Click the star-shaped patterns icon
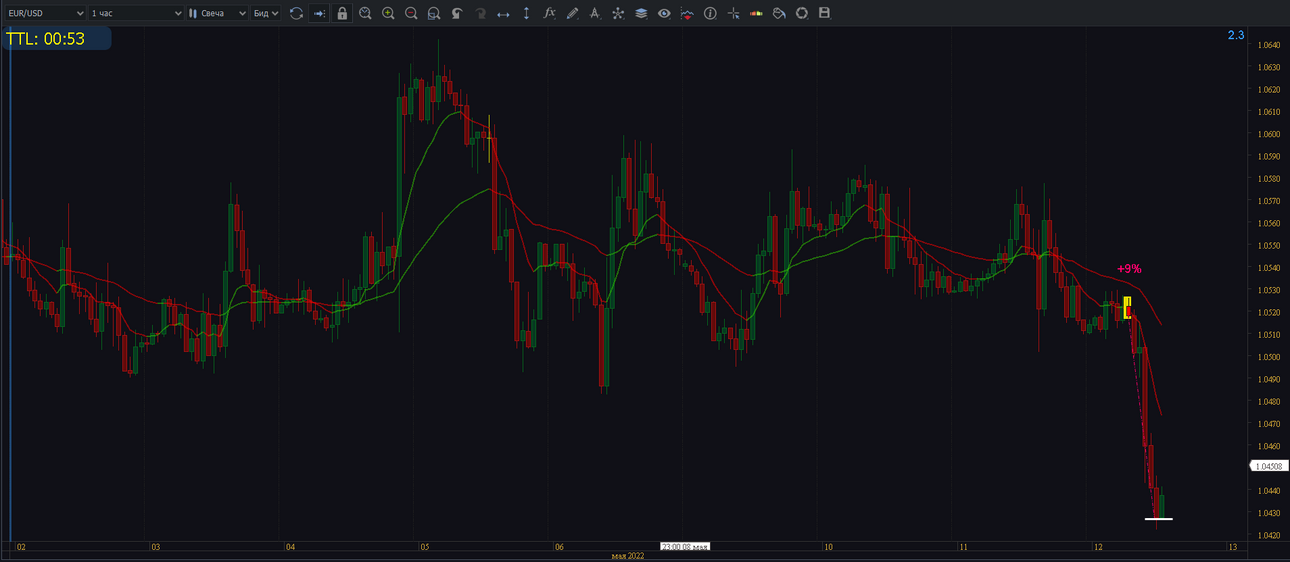This screenshot has width=1290, height=562. tap(618, 13)
